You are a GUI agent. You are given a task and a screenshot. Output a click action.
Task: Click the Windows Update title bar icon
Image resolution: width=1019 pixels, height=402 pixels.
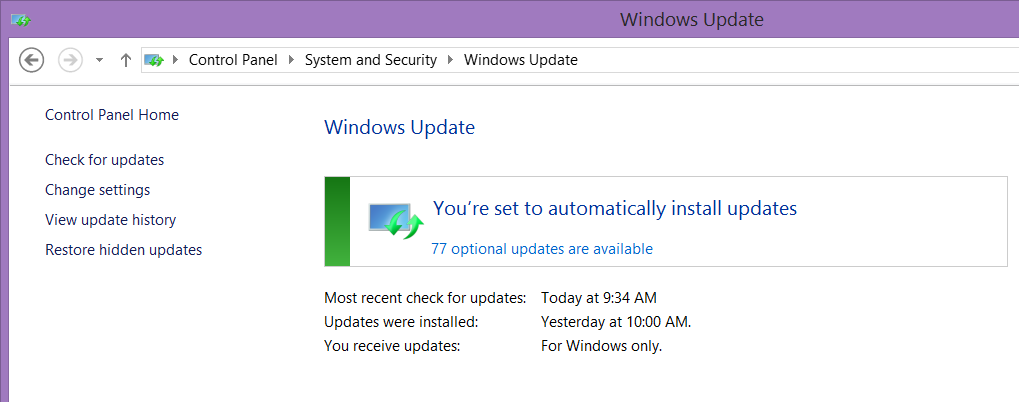(x=20, y=19)
